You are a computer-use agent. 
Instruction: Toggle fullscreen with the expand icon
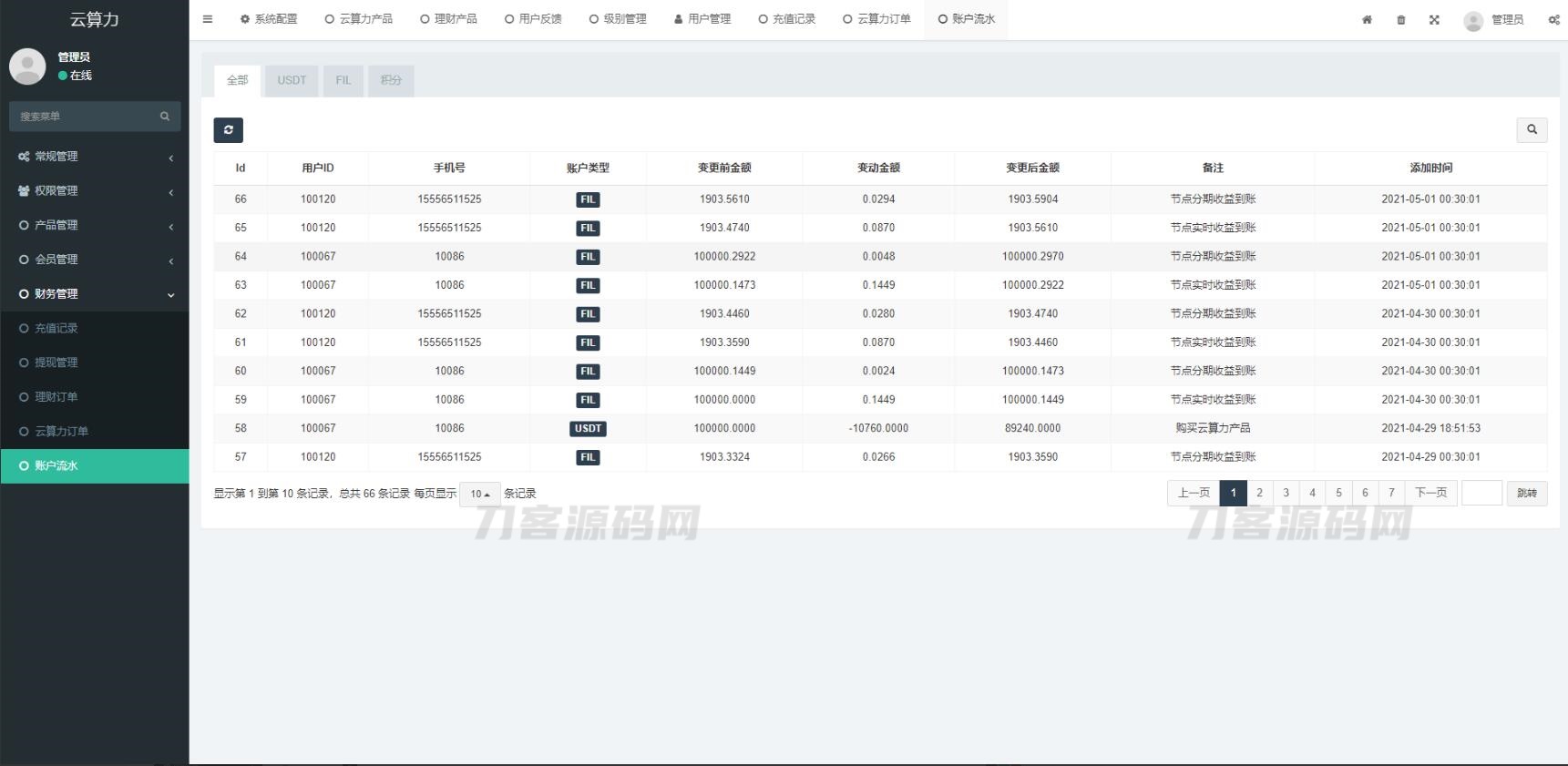coord(1434,20)
